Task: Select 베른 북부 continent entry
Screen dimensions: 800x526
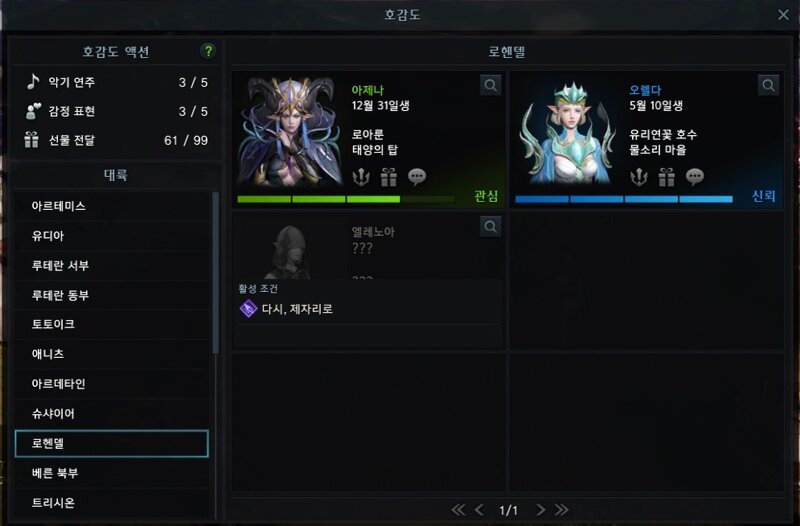Action: [x=112, y=473]
